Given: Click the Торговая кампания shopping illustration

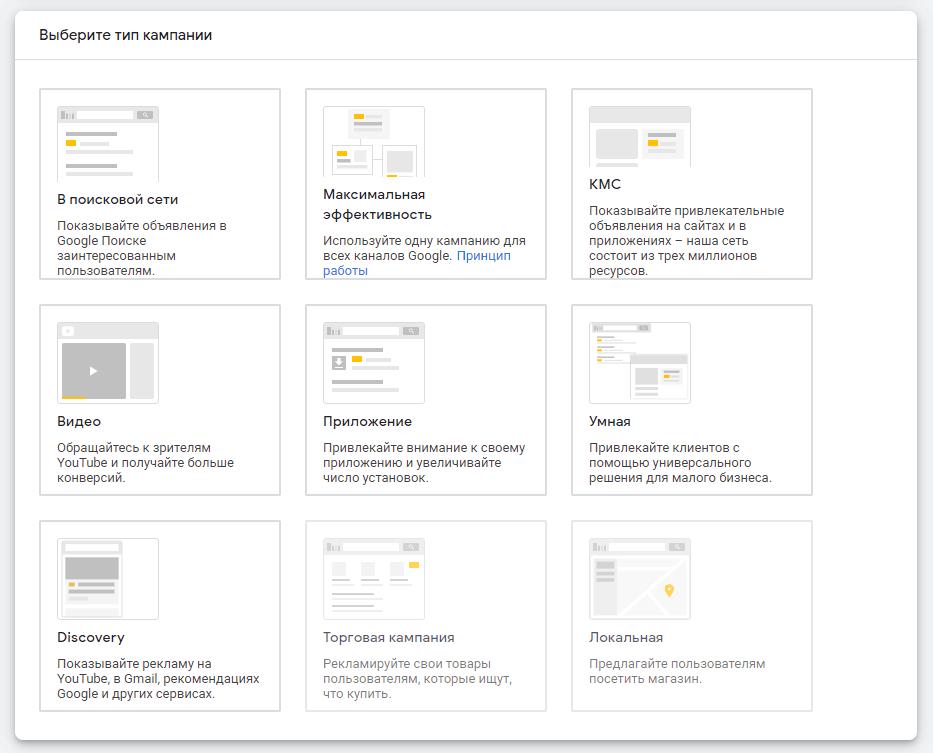Looking at the screenshot, I should click(374, 579).
